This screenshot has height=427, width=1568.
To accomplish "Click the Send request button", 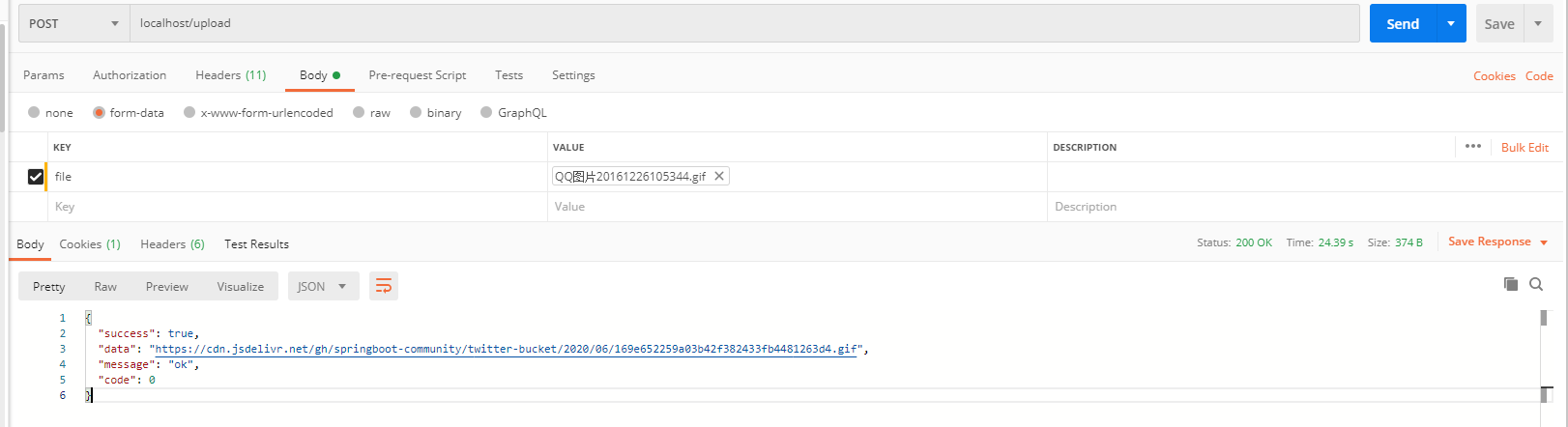I will tap(1403, 23).
